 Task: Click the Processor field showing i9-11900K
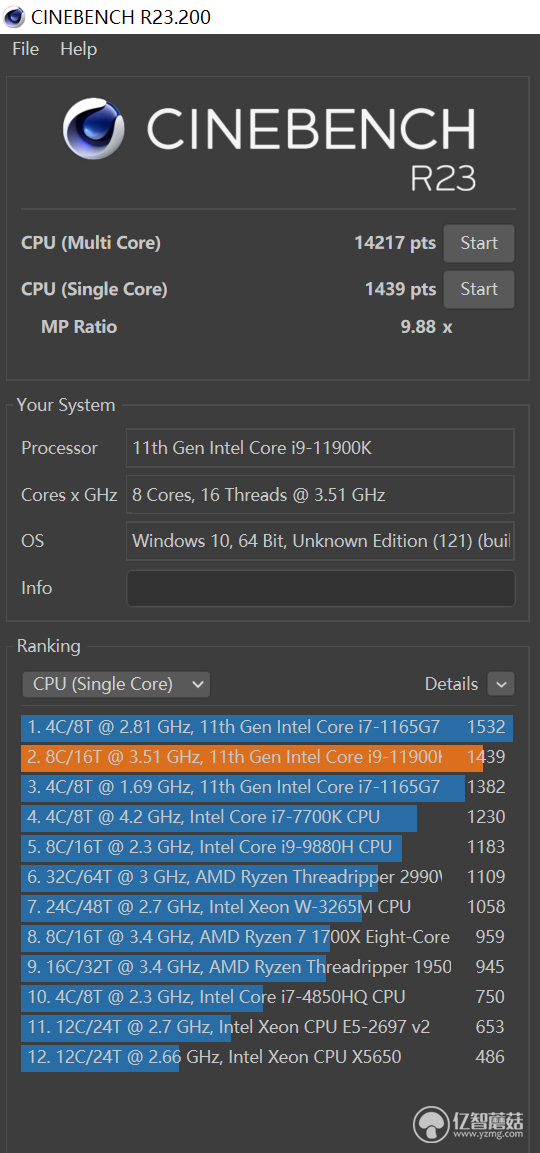[x=321, y=448]
